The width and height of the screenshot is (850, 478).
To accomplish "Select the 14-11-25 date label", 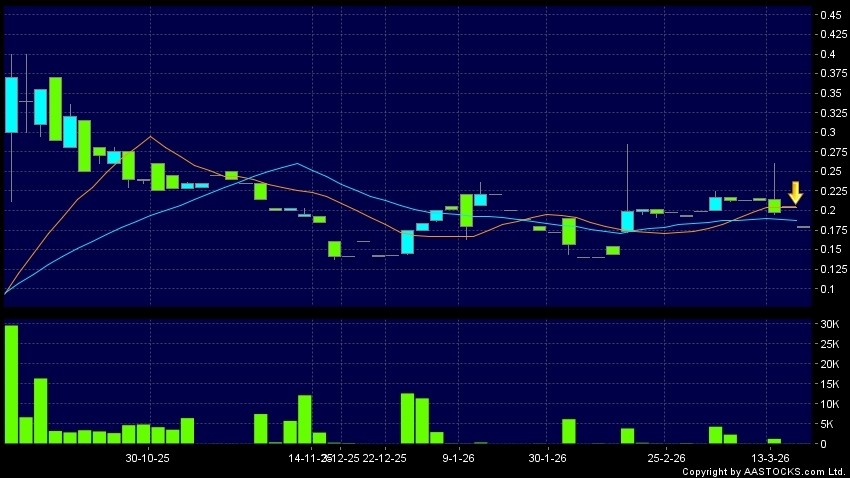I will [308, 457].
